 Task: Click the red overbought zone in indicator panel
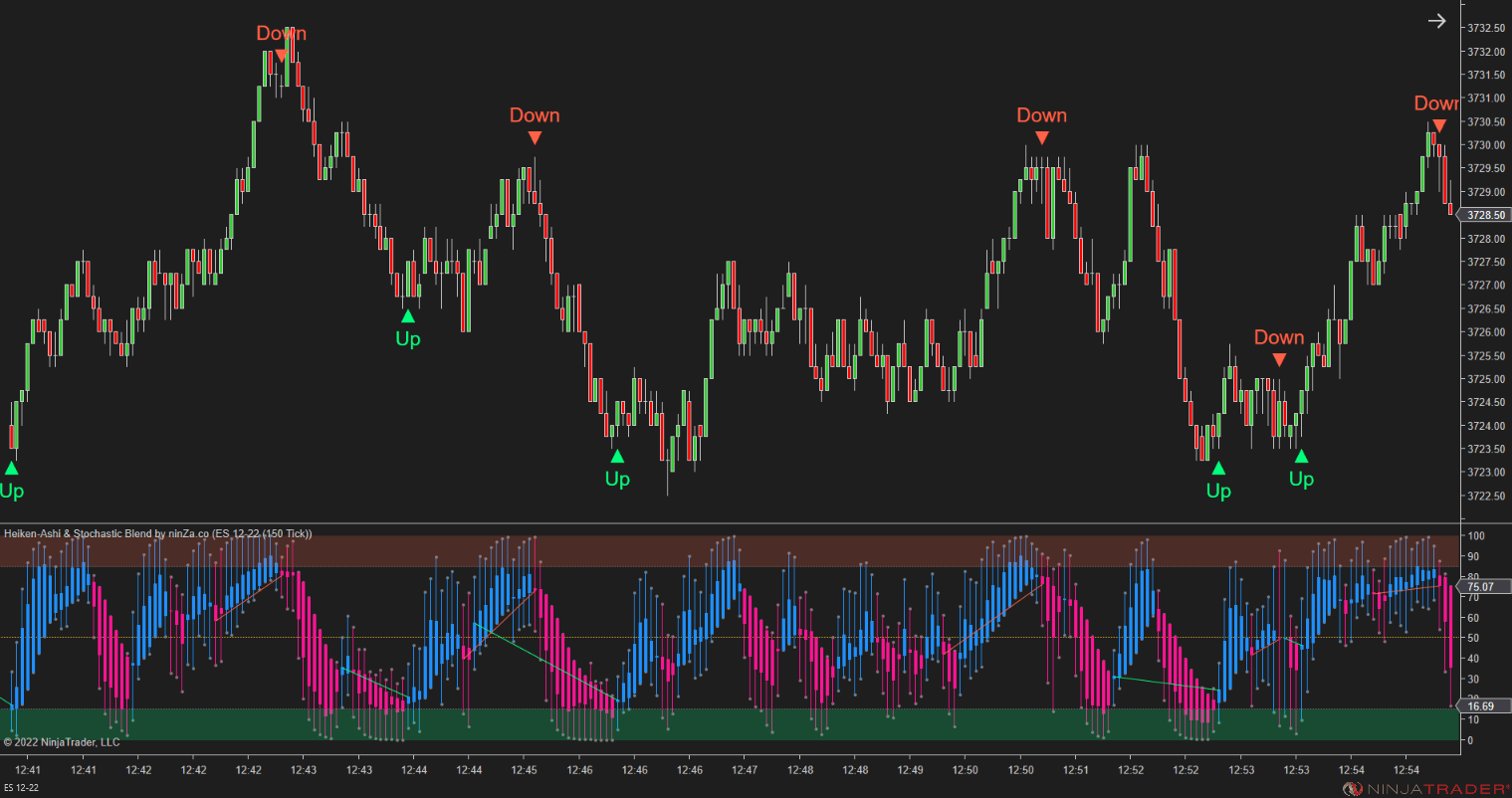[x=730, y=551]
